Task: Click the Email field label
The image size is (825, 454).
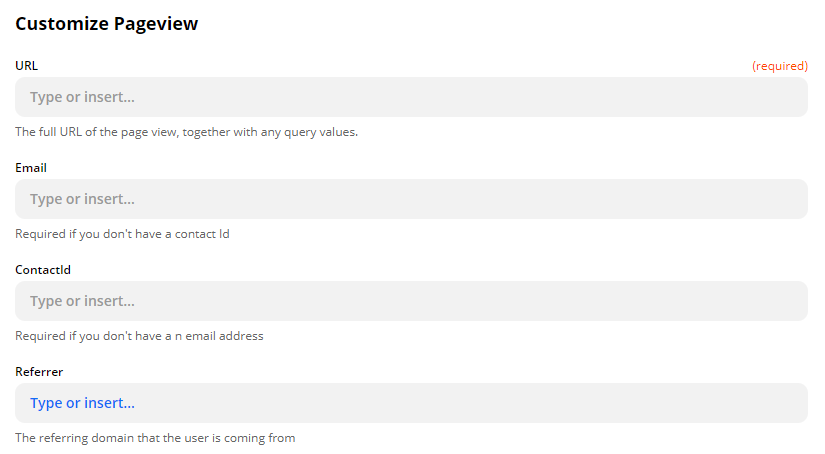Action: coord(31,167)
